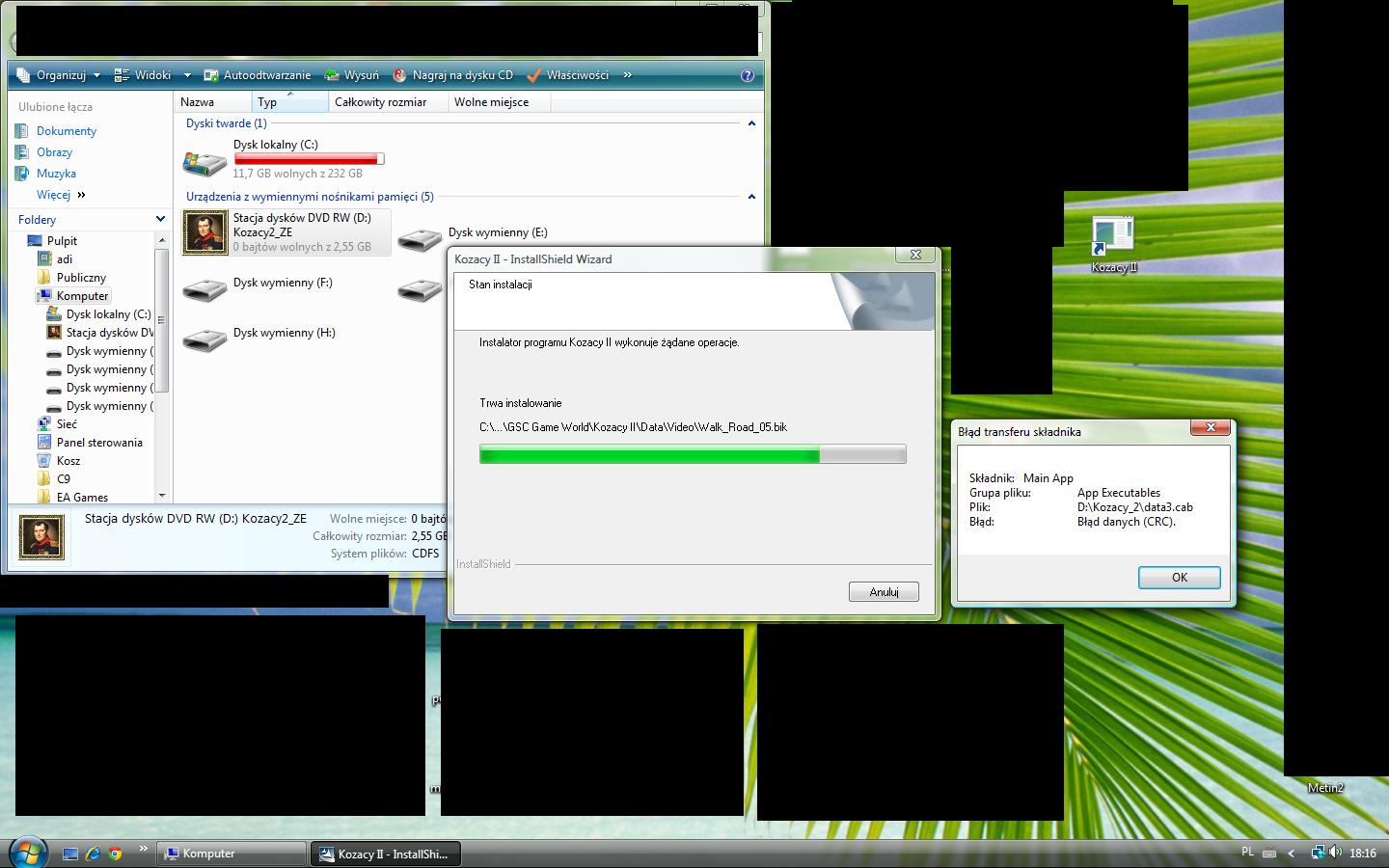Click the PL language indicator
The height and width of the screenshot is (868, 1389).
(1247, 852)
